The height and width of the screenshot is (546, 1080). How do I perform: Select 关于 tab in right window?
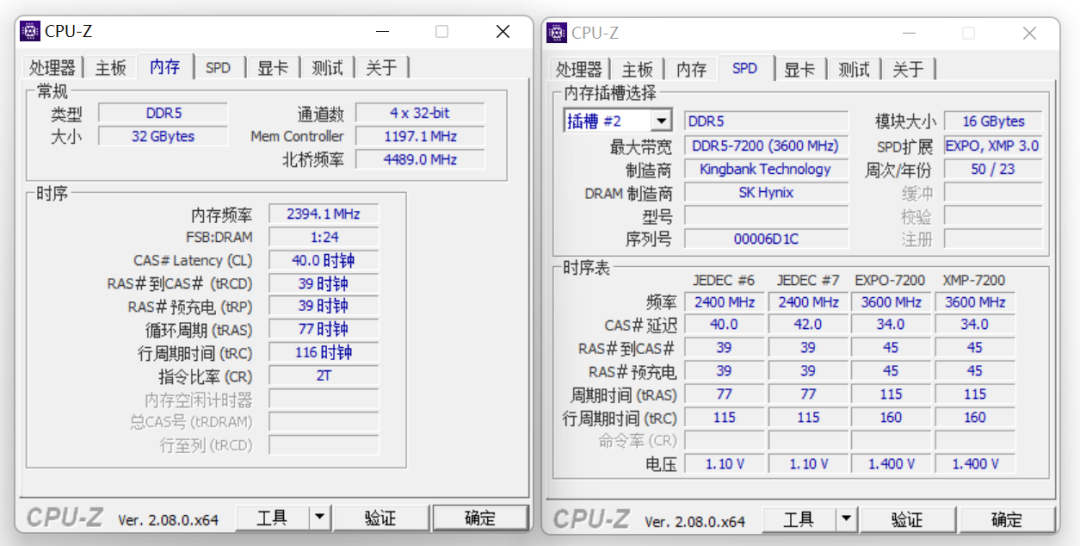tap(908, 70)
